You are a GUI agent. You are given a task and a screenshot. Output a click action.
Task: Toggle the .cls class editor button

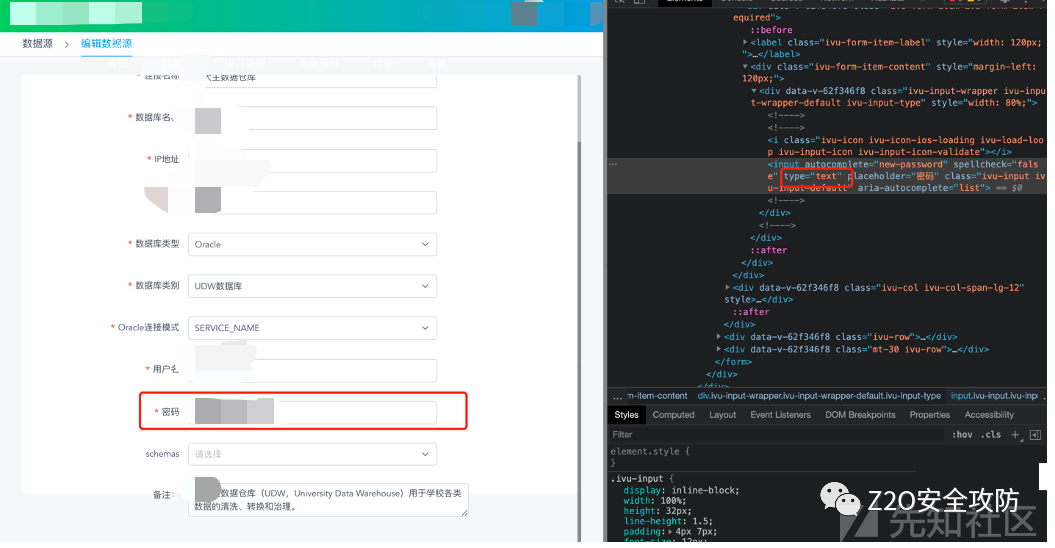point(992,435)
